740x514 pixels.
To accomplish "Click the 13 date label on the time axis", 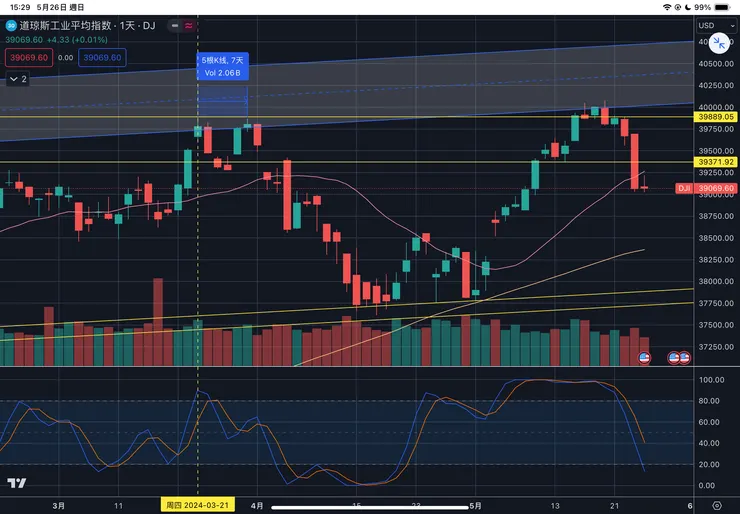I will tap(555, 506).
